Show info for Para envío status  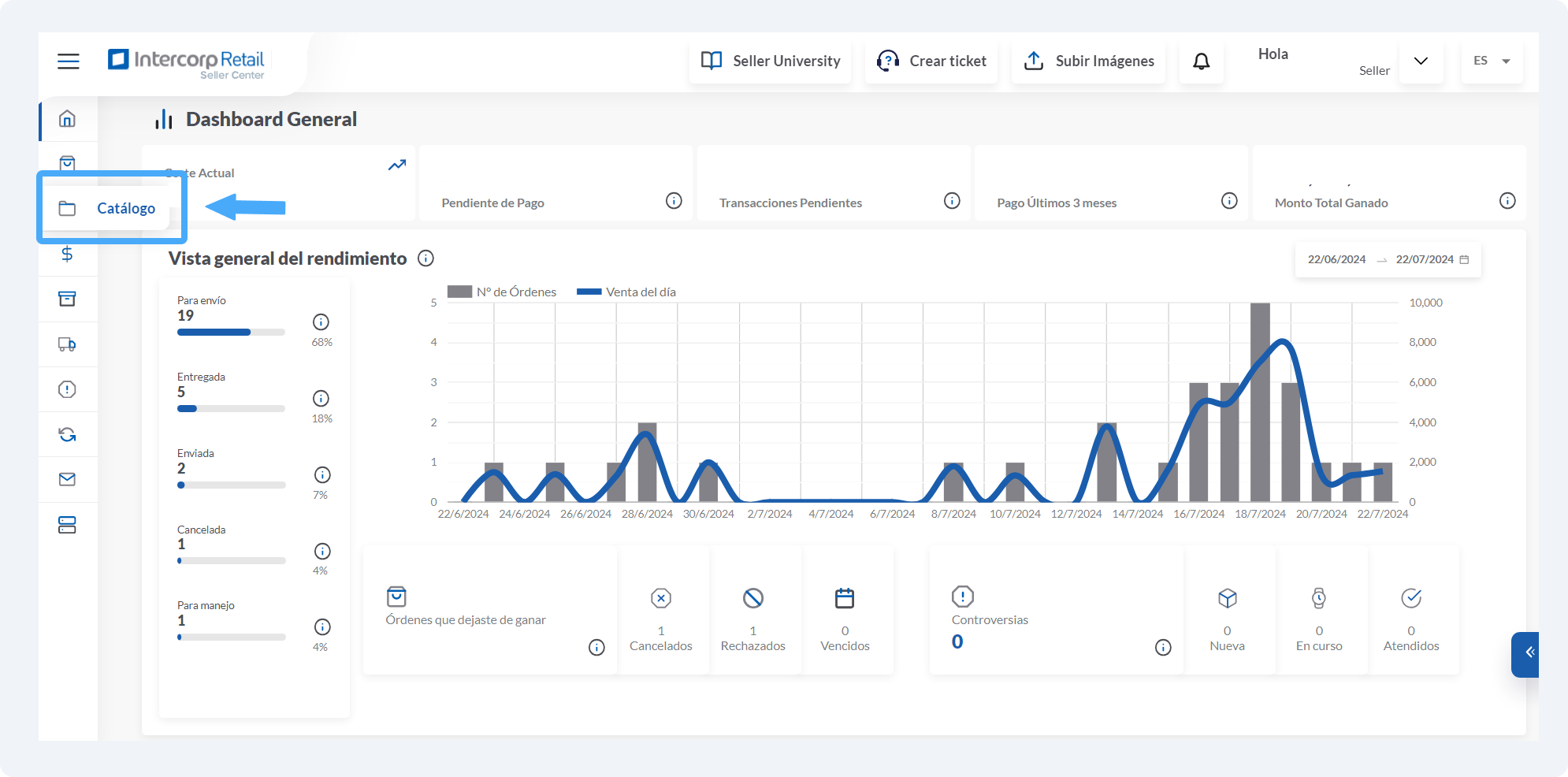(x=321, y=322)
